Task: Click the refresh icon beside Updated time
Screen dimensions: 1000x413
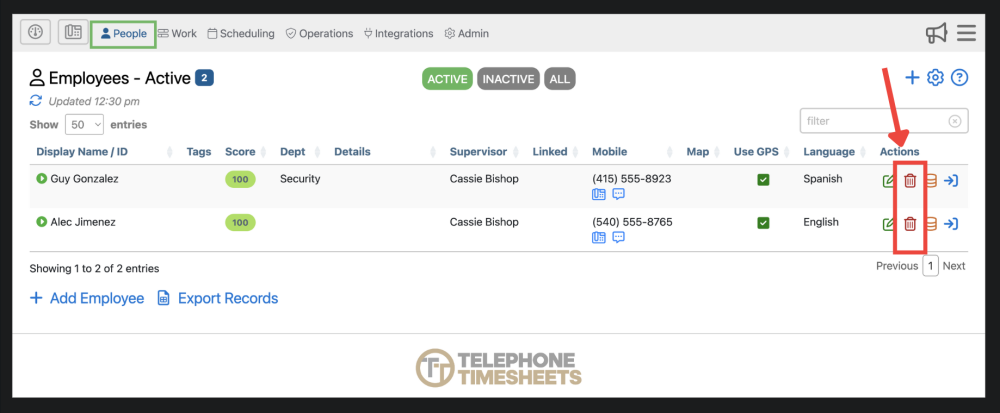Action: pos(36,101)
